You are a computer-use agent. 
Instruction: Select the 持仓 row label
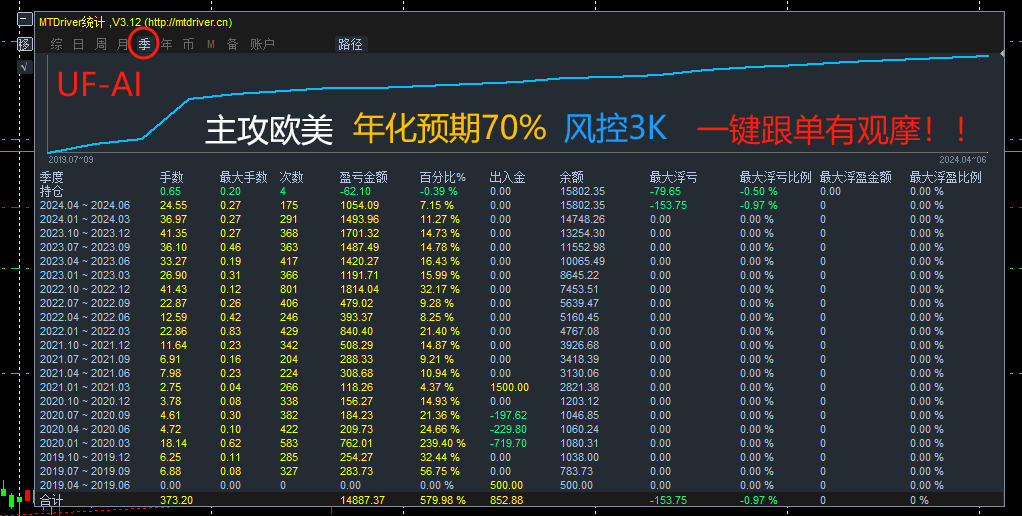point(51,192)
